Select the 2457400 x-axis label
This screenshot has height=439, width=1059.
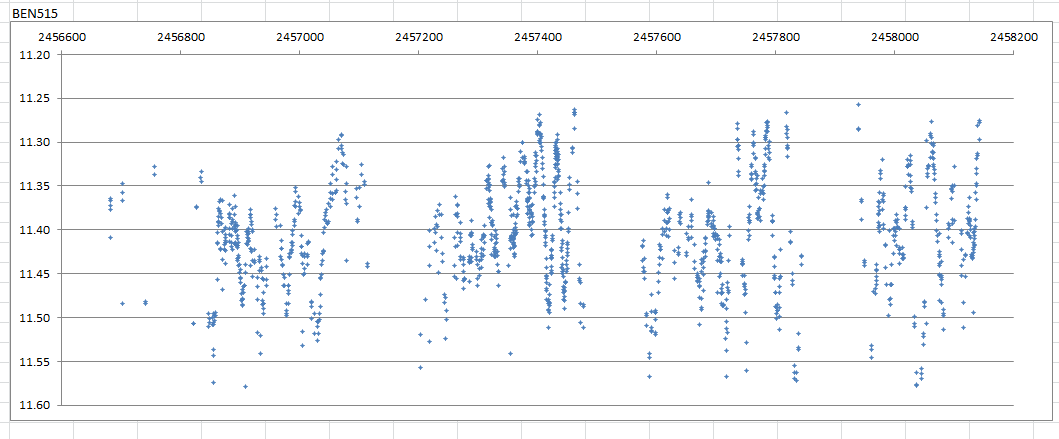(x=538, y=37)
